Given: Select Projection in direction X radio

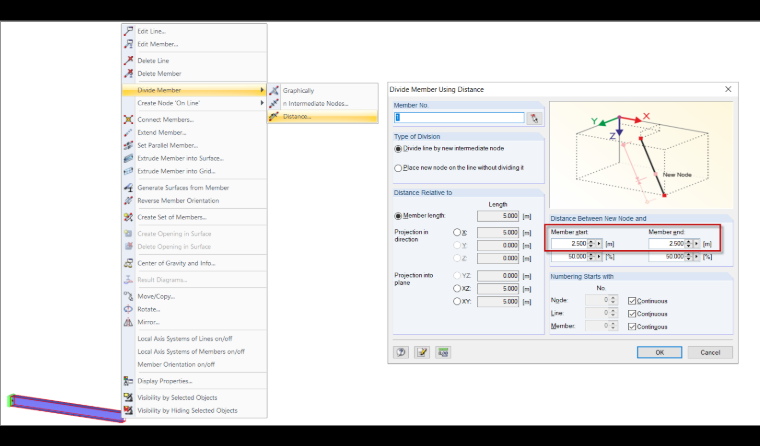Looking at the screenshot, I should click(457, 233).
